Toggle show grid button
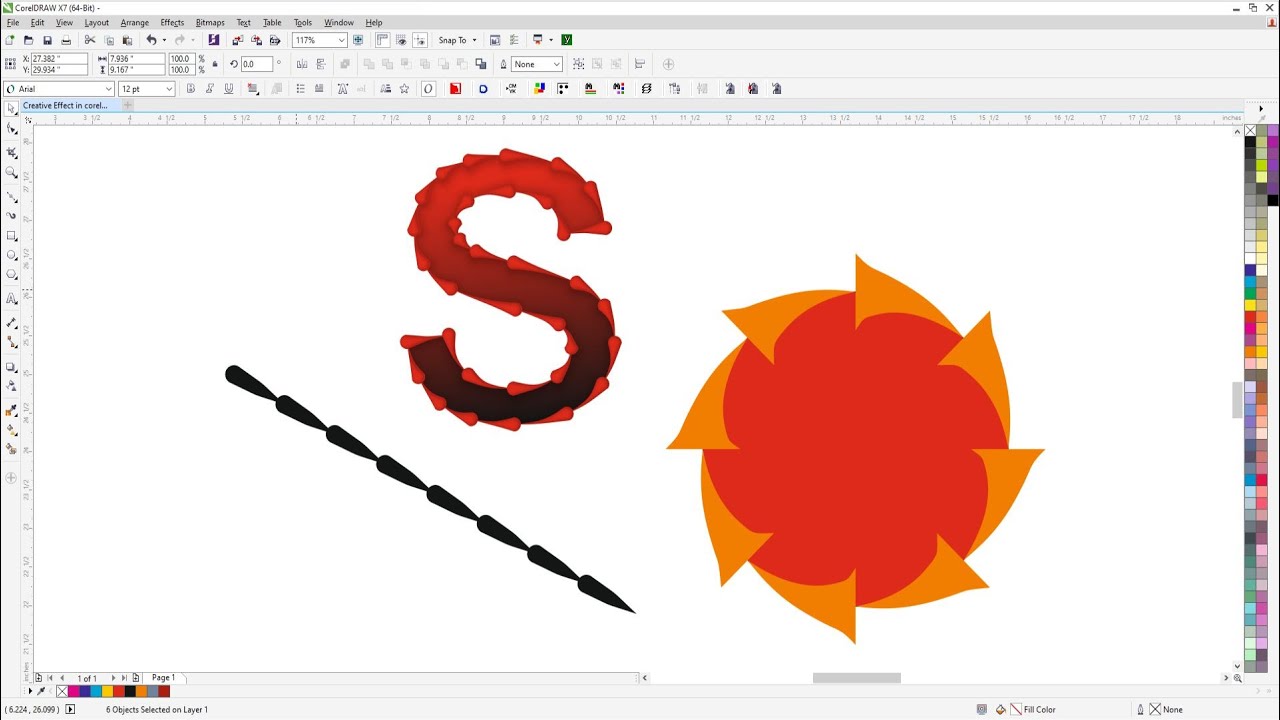 [x=401, y=40]
